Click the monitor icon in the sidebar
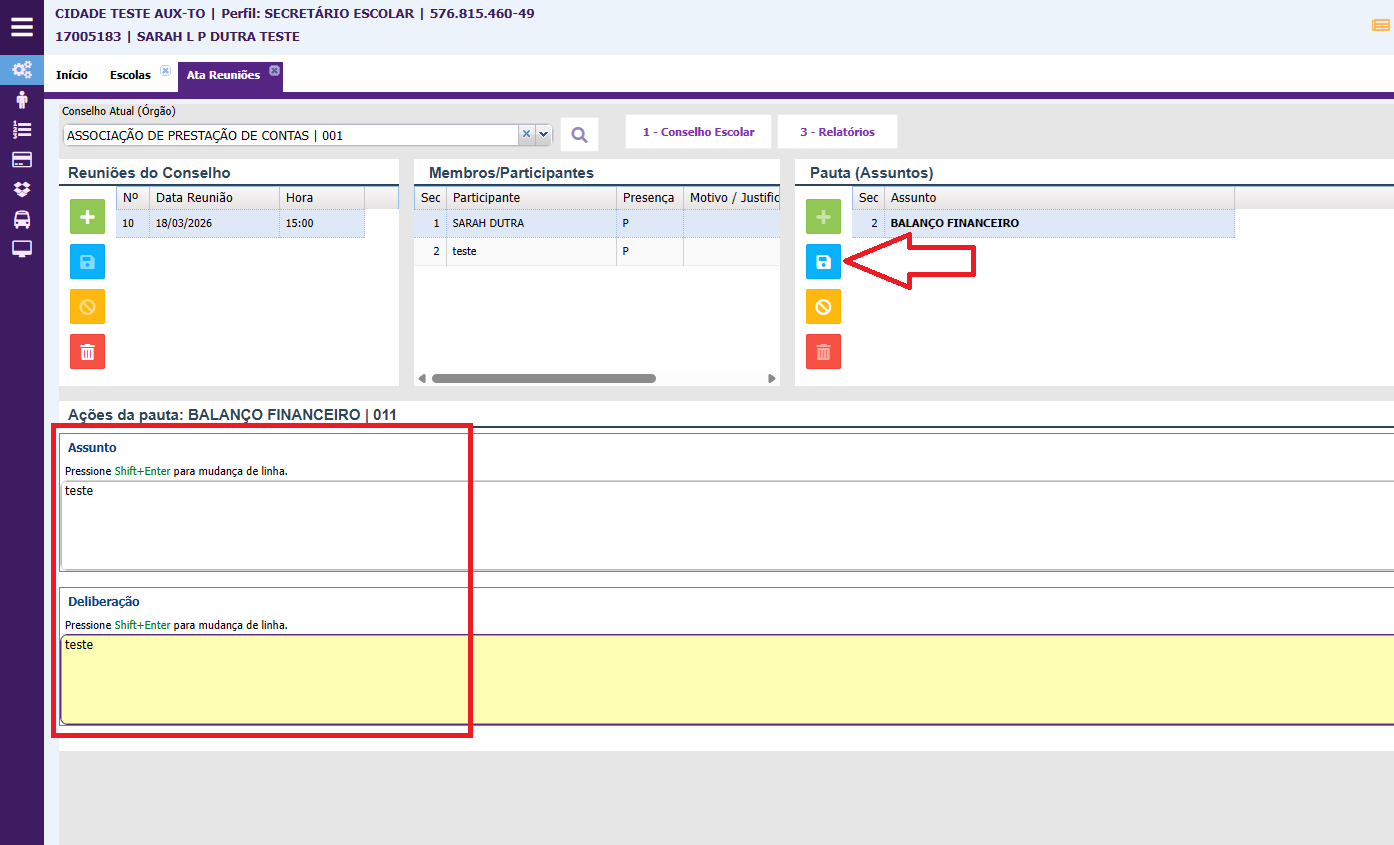Viewport: 1394px width, 845px height. pyautogui.click(x=22, y=249)
